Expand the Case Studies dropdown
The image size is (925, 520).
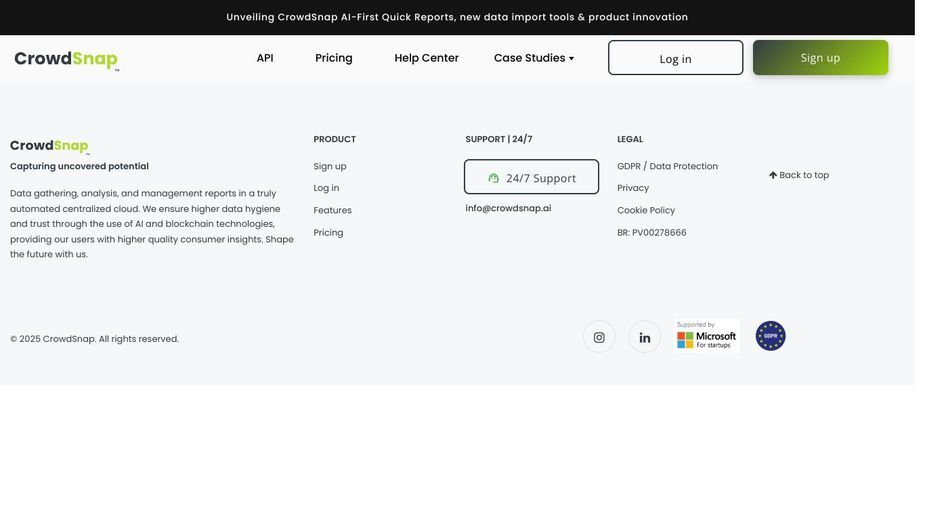pos(533,58)
